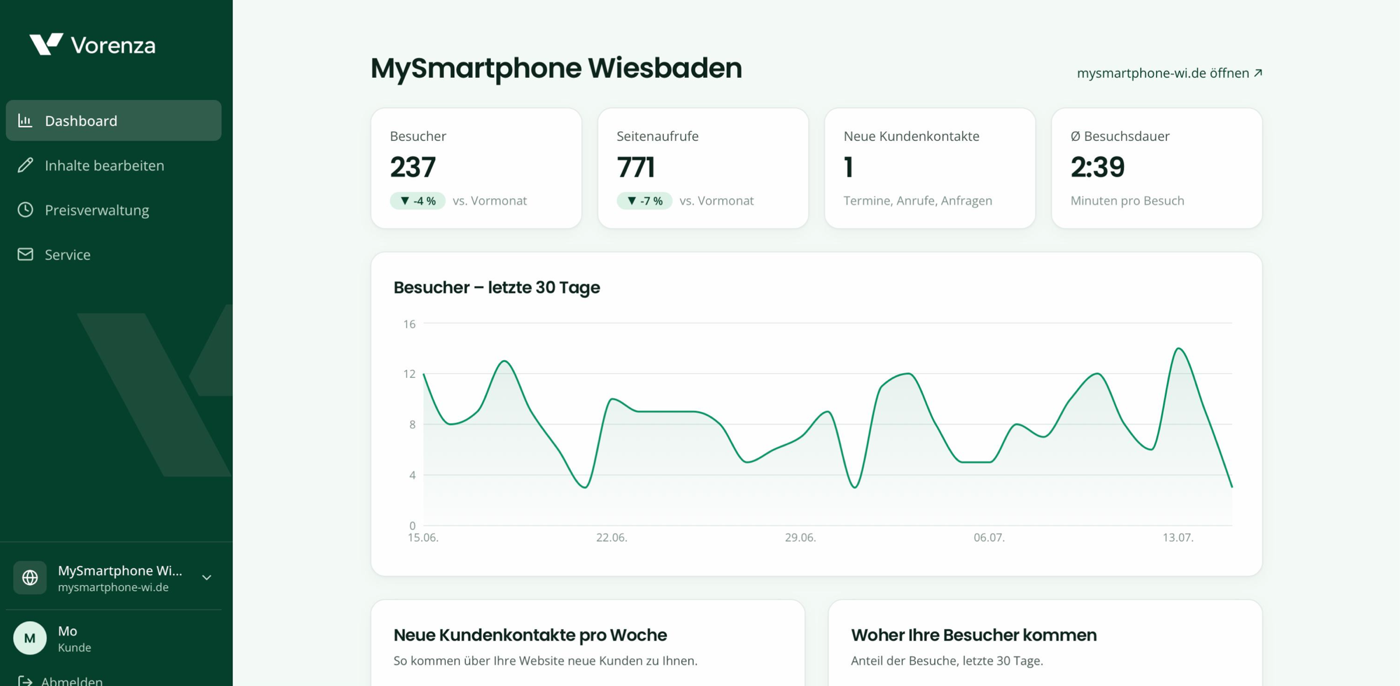
Task: Click the pencil icon for Inhalte bearbeiten
Action: [25, 165]
